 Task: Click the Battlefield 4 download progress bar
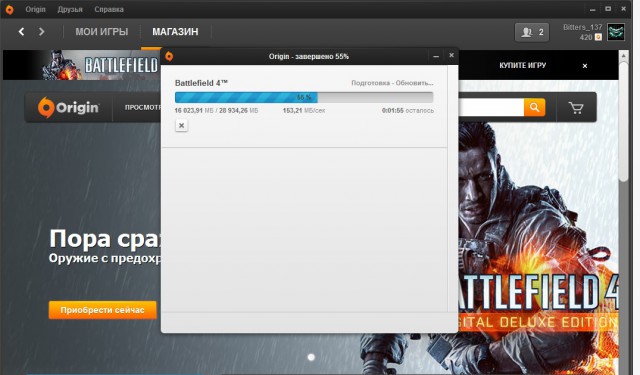click(x=304, y=97)
